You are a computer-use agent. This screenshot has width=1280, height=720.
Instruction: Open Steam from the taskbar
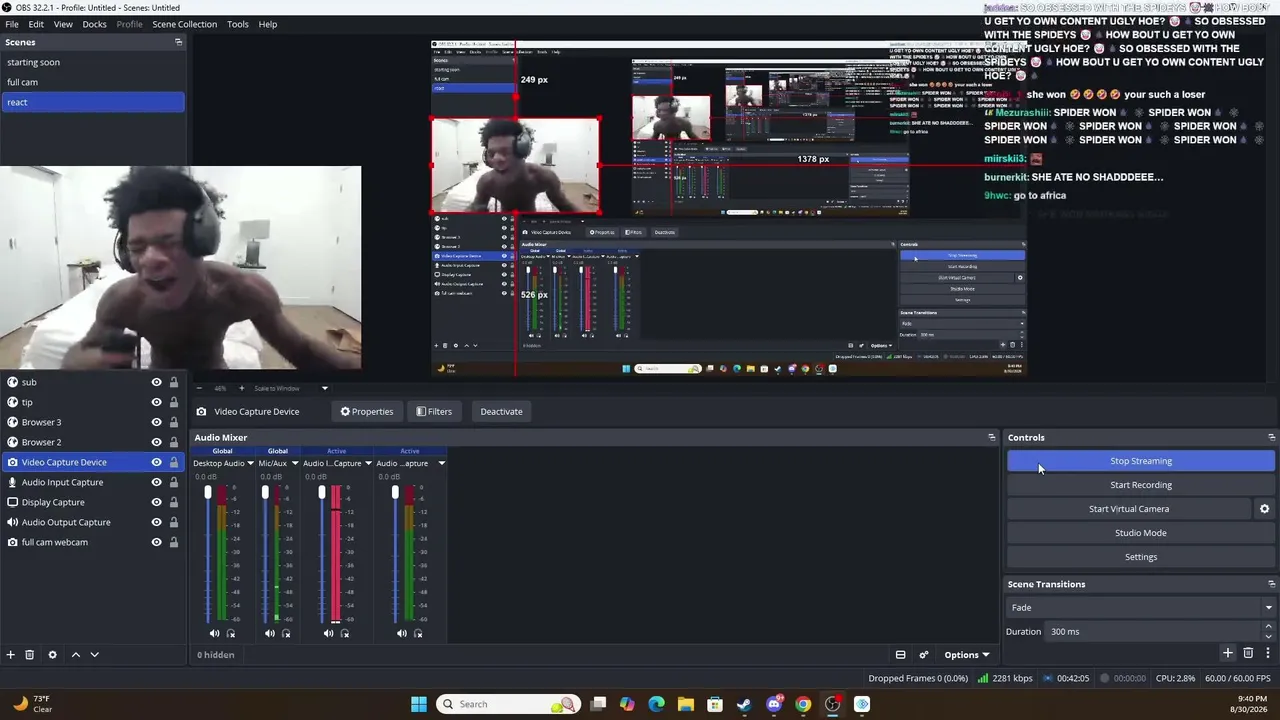[x=744, y=704]
